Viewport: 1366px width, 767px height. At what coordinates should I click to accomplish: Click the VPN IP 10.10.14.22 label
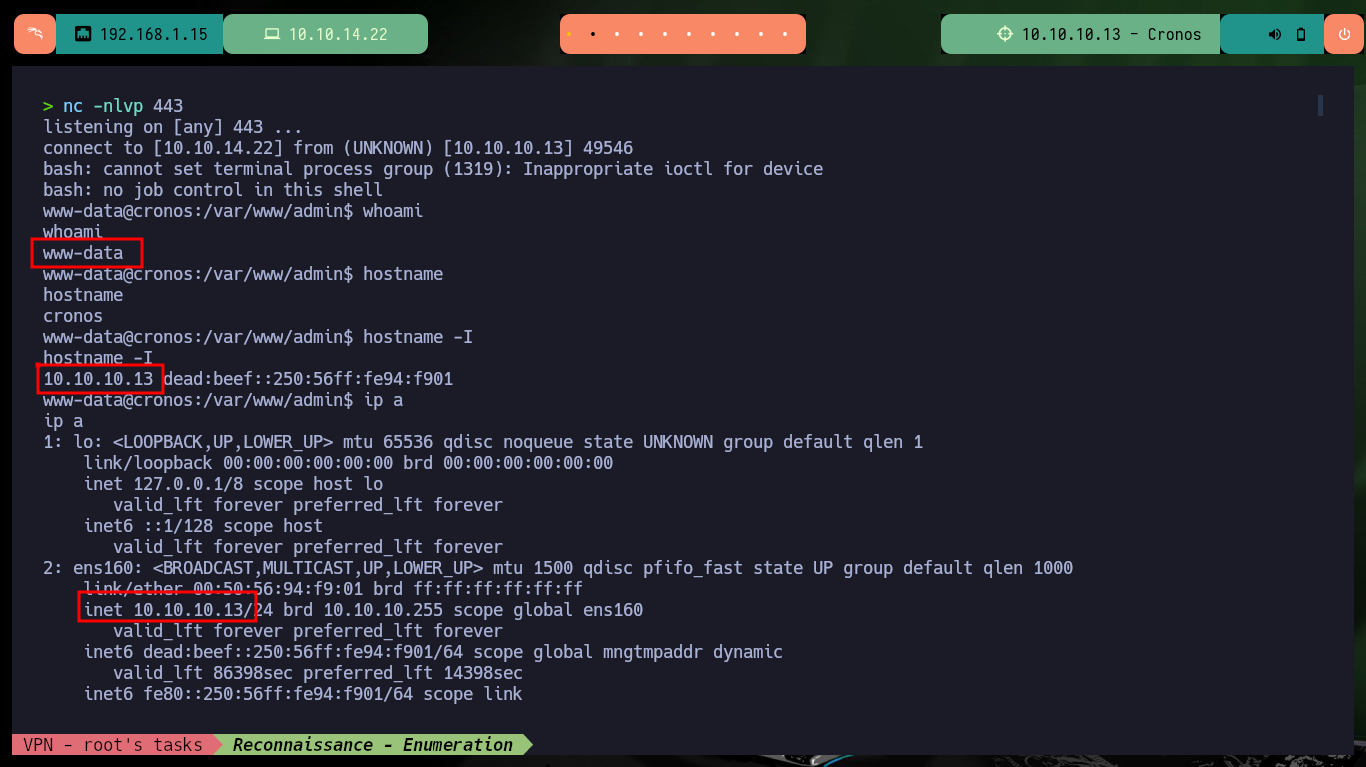pyautogui.click(x=338, y=34)
